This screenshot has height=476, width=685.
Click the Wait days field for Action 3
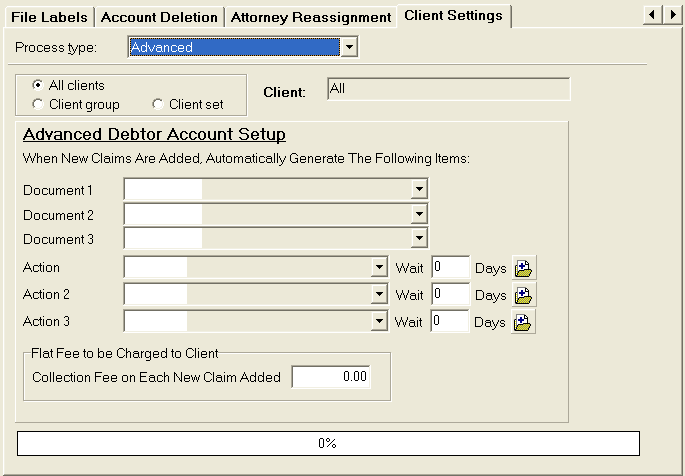point(450,322)
